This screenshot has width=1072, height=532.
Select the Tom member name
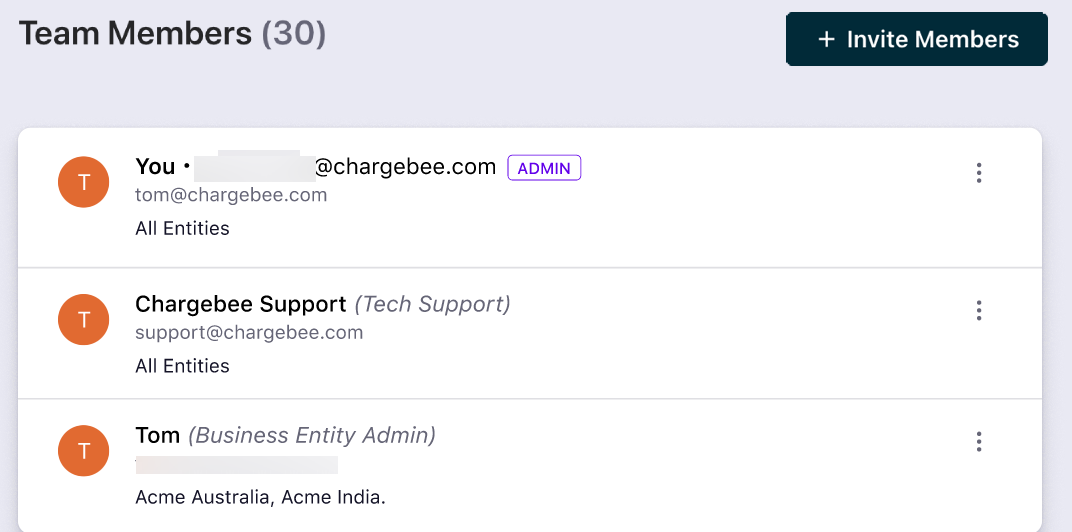[x=157, y=436]
